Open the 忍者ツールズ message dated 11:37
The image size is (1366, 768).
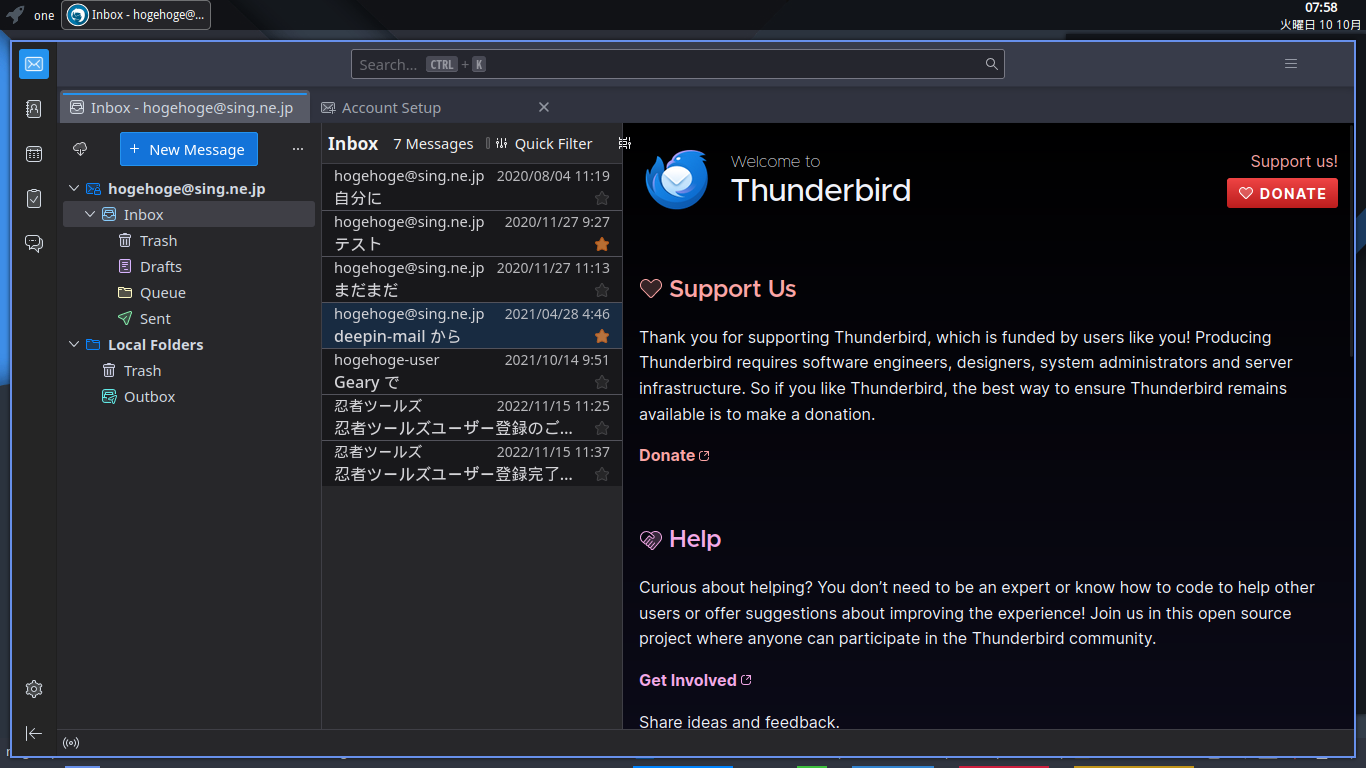[x=472, y=463]
